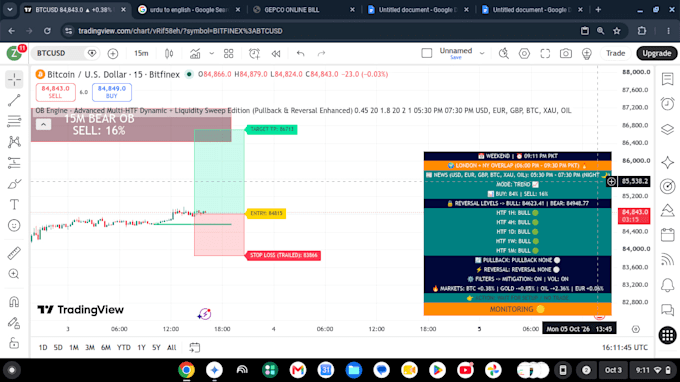680x382 pixels.
Task: Add symbol to compare with plus icon
Action: click(x=113, y=53)
